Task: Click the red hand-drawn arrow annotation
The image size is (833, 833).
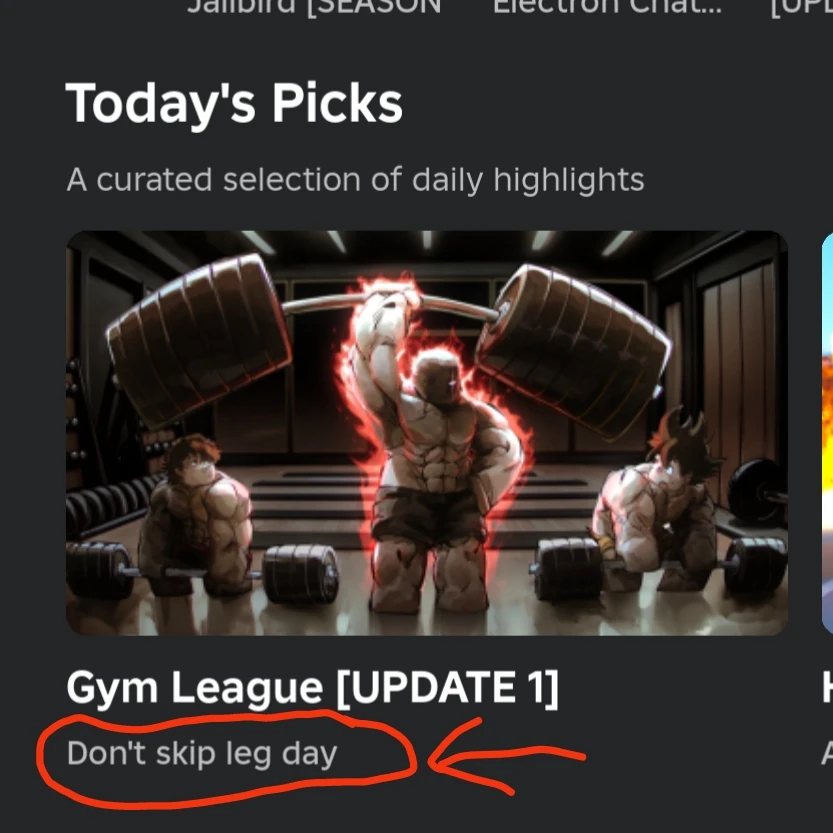Action: coord(507,757)
